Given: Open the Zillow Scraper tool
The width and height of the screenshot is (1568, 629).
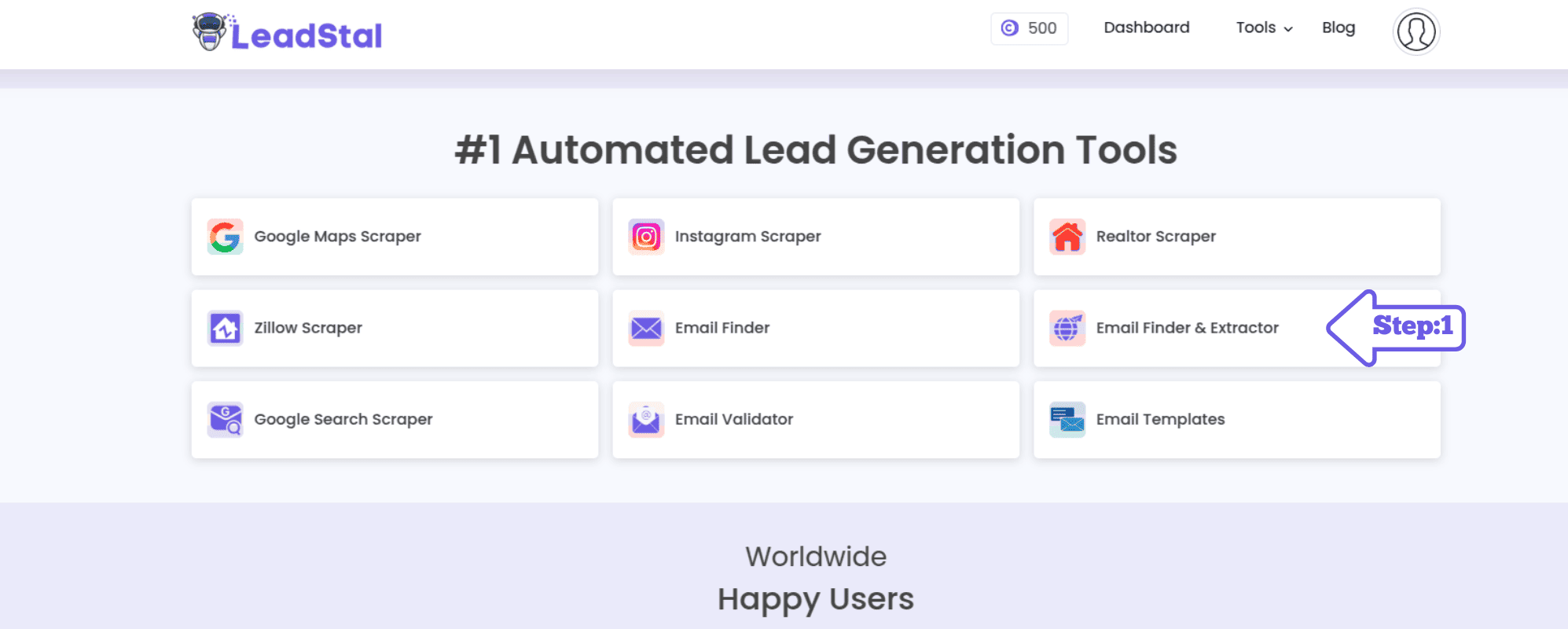Looking at the screenshot, I should pos(395,328).
